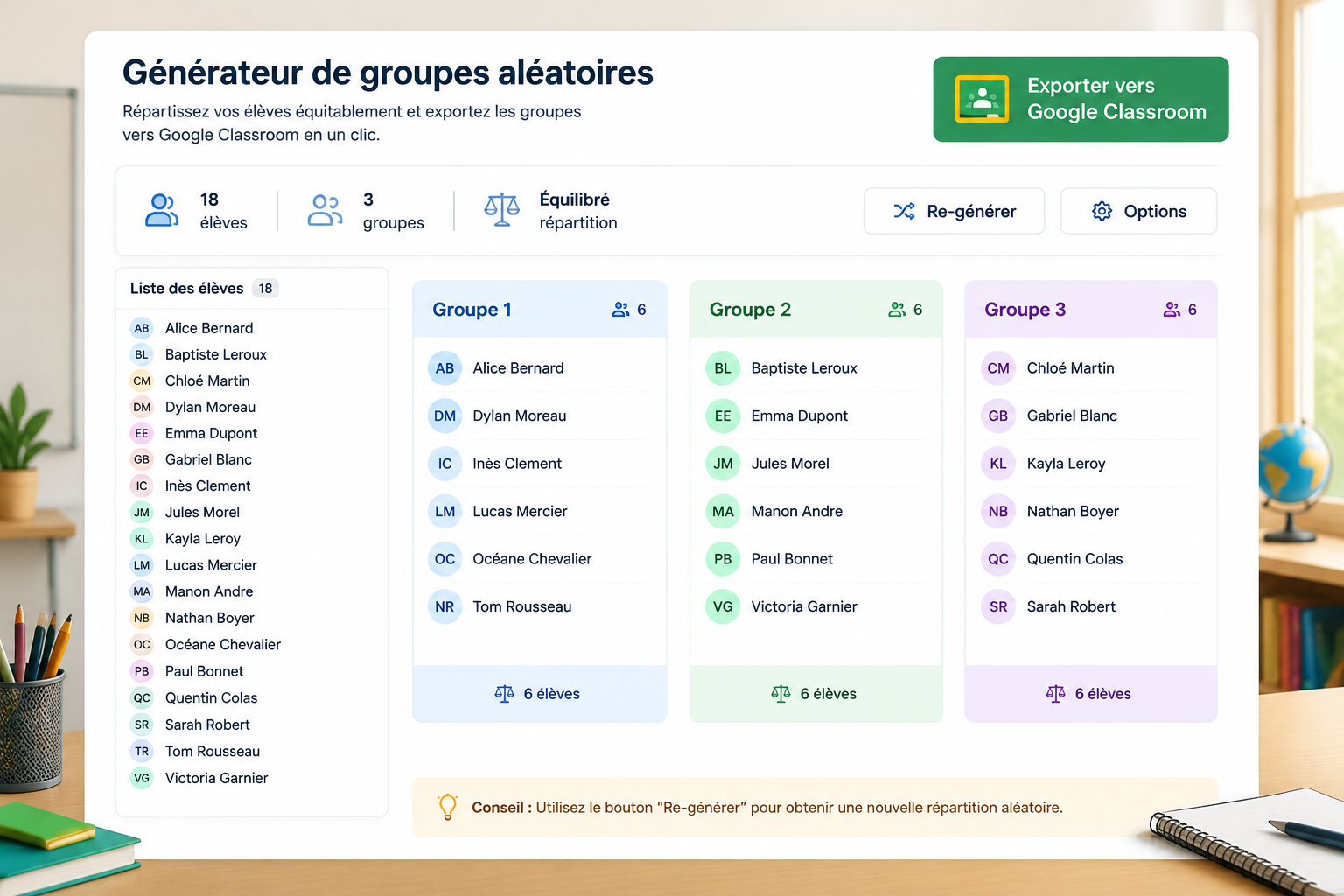Click the KL avatar in Groupe 3

tap(998, 464)
